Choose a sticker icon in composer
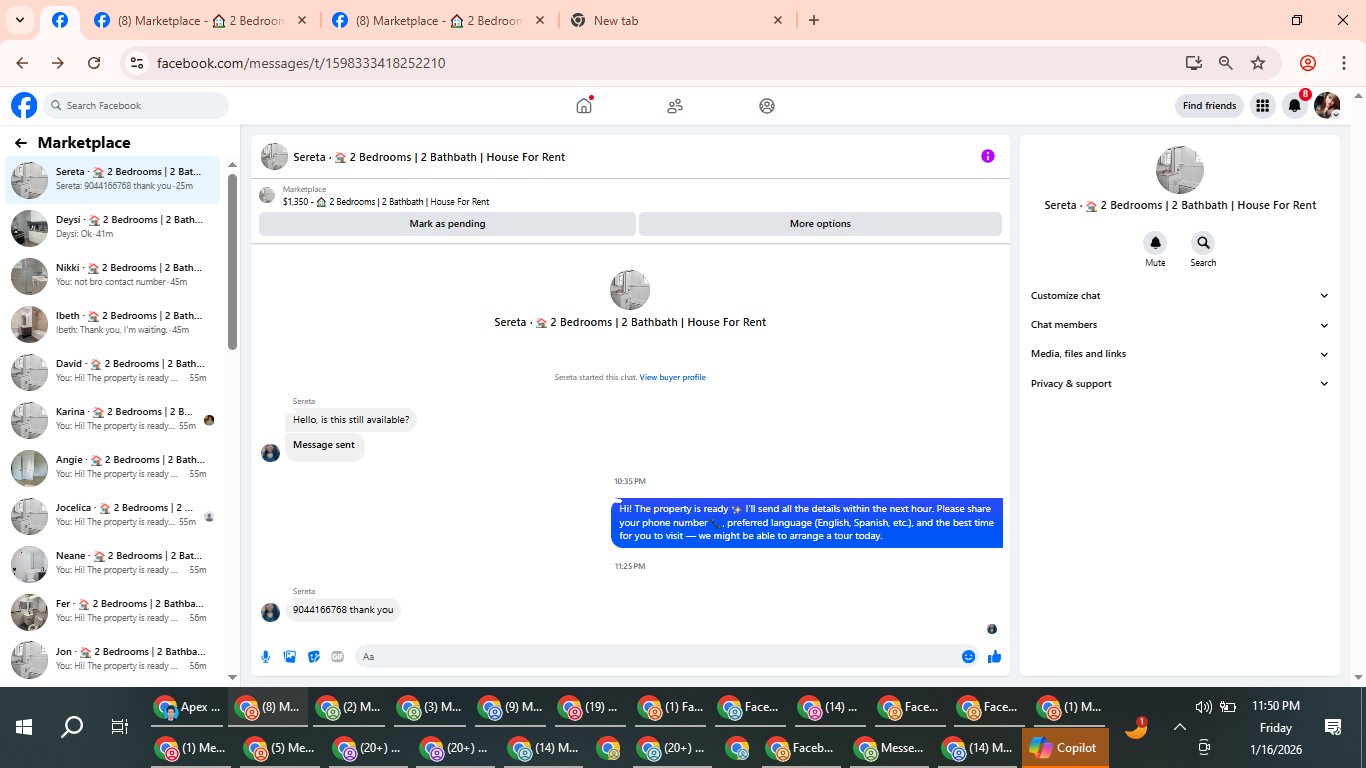Image resolution: width=1366 pixels, height=768 pixels. click(314, 657)
